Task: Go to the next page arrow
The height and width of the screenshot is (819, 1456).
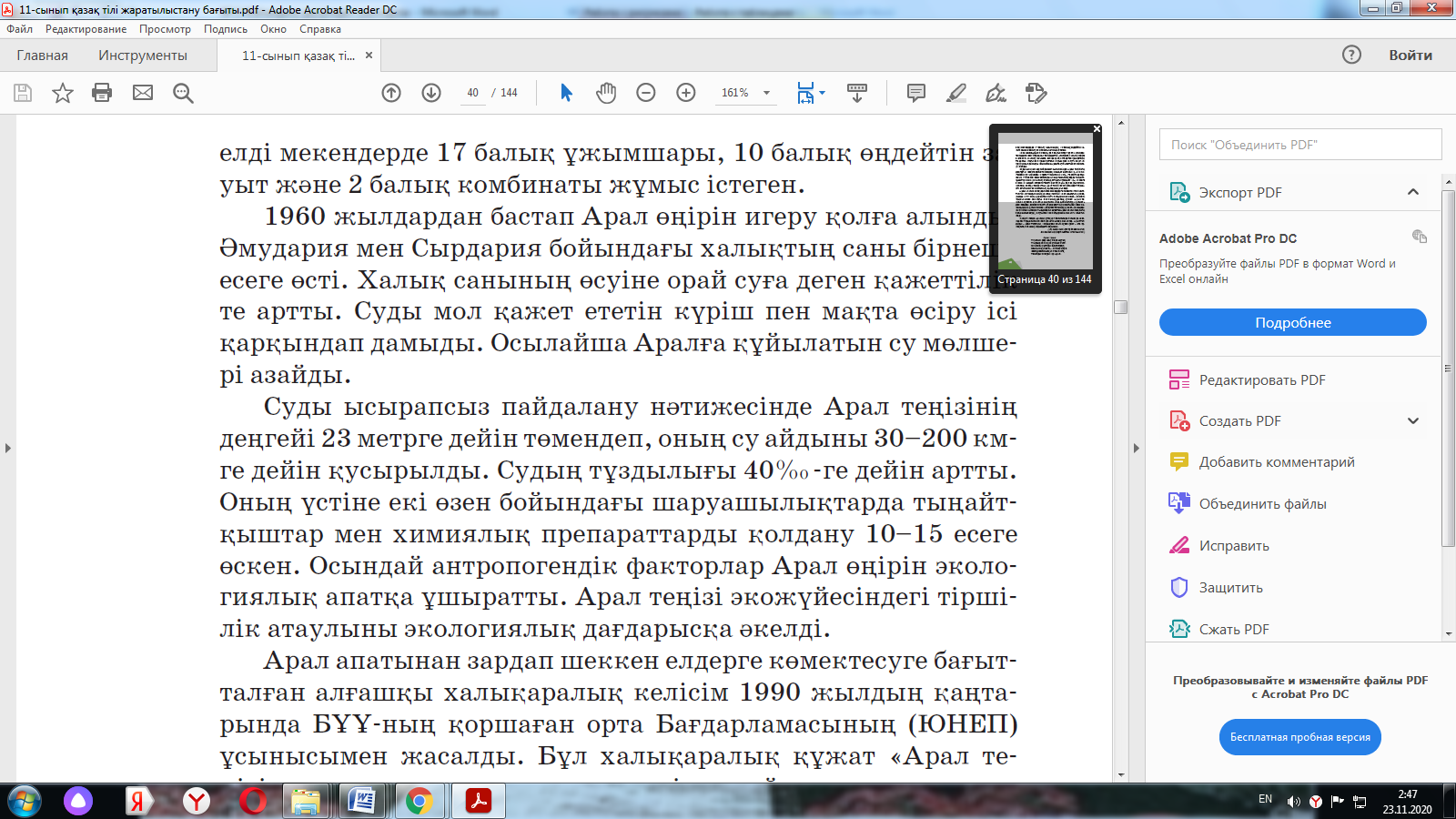Action: 431,93
